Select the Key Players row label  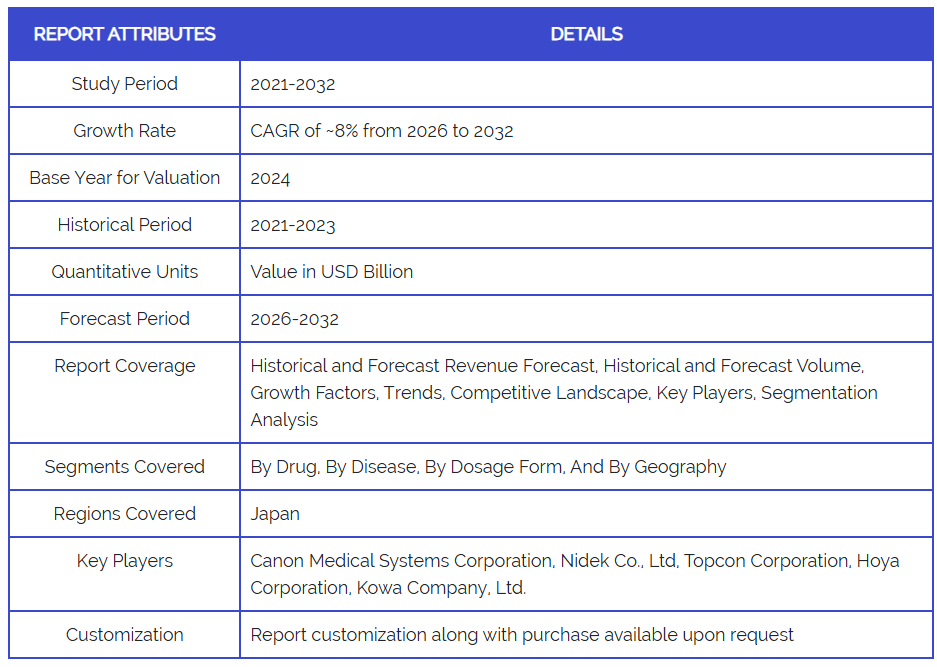coord(124,561)
